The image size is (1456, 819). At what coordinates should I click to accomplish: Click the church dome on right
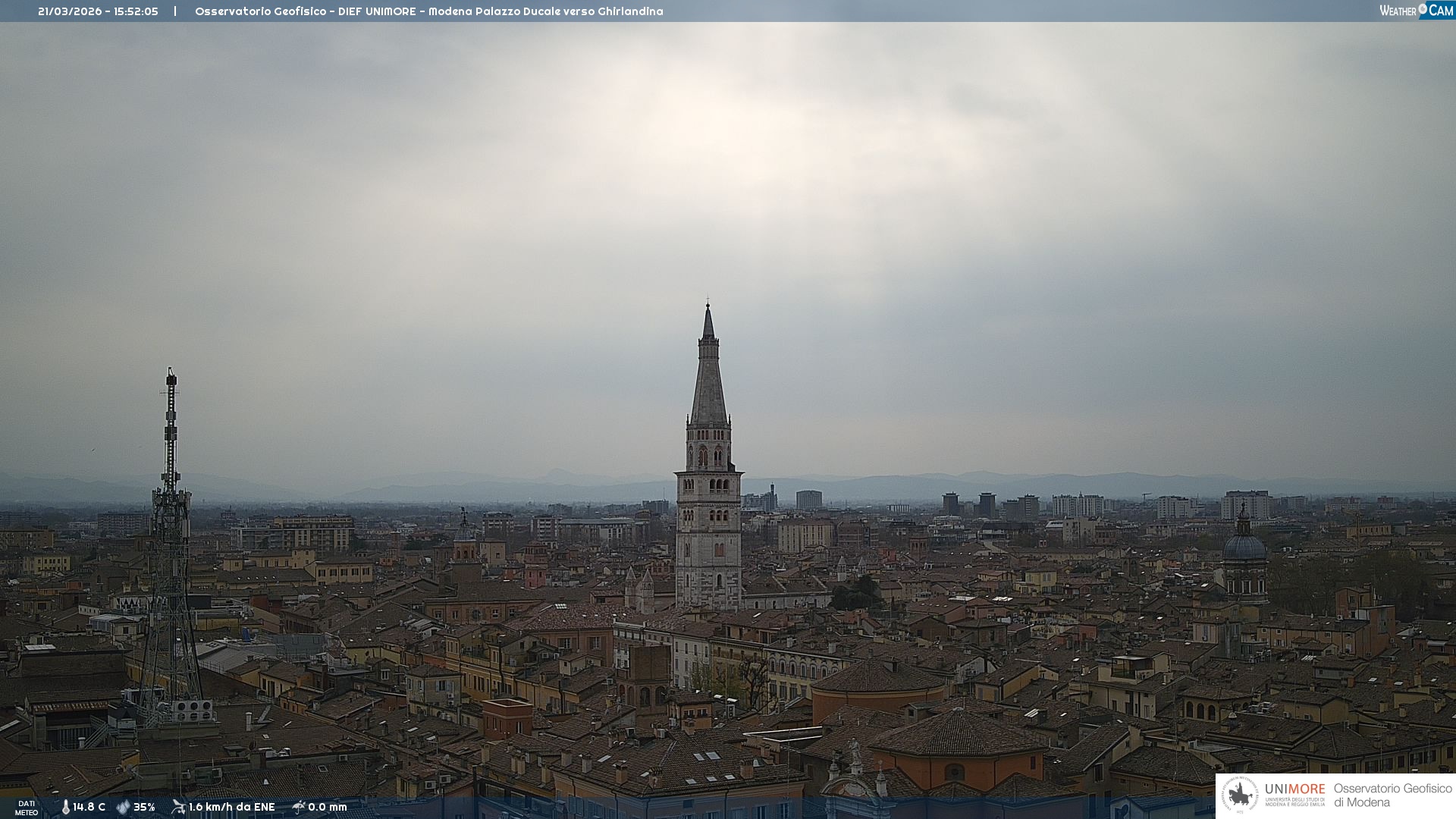[1244, 546]
